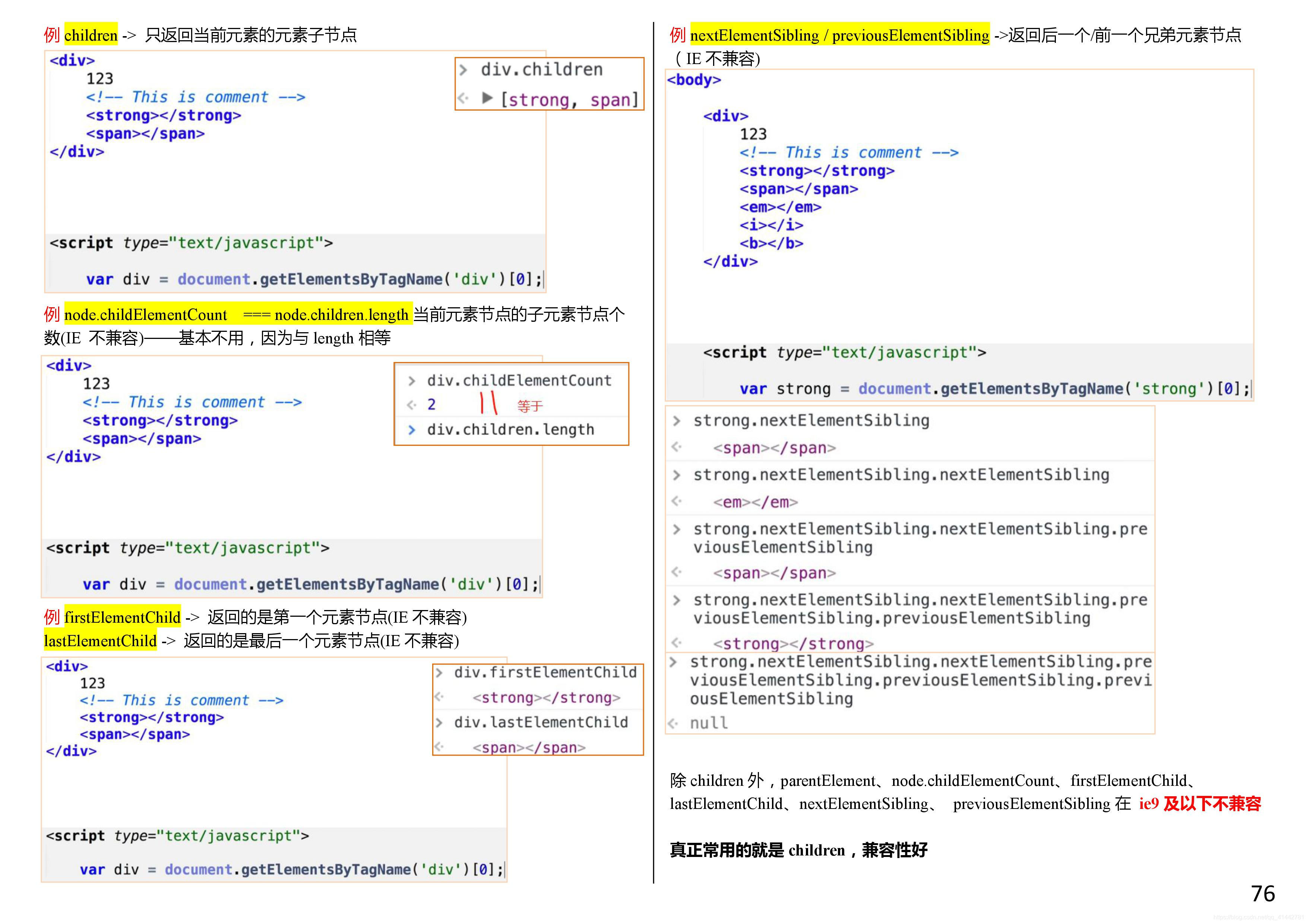The width and height of the screenshot is (1307, 924).
Task: Expand the [strong, span] array triangle
Action: [487, 98]
